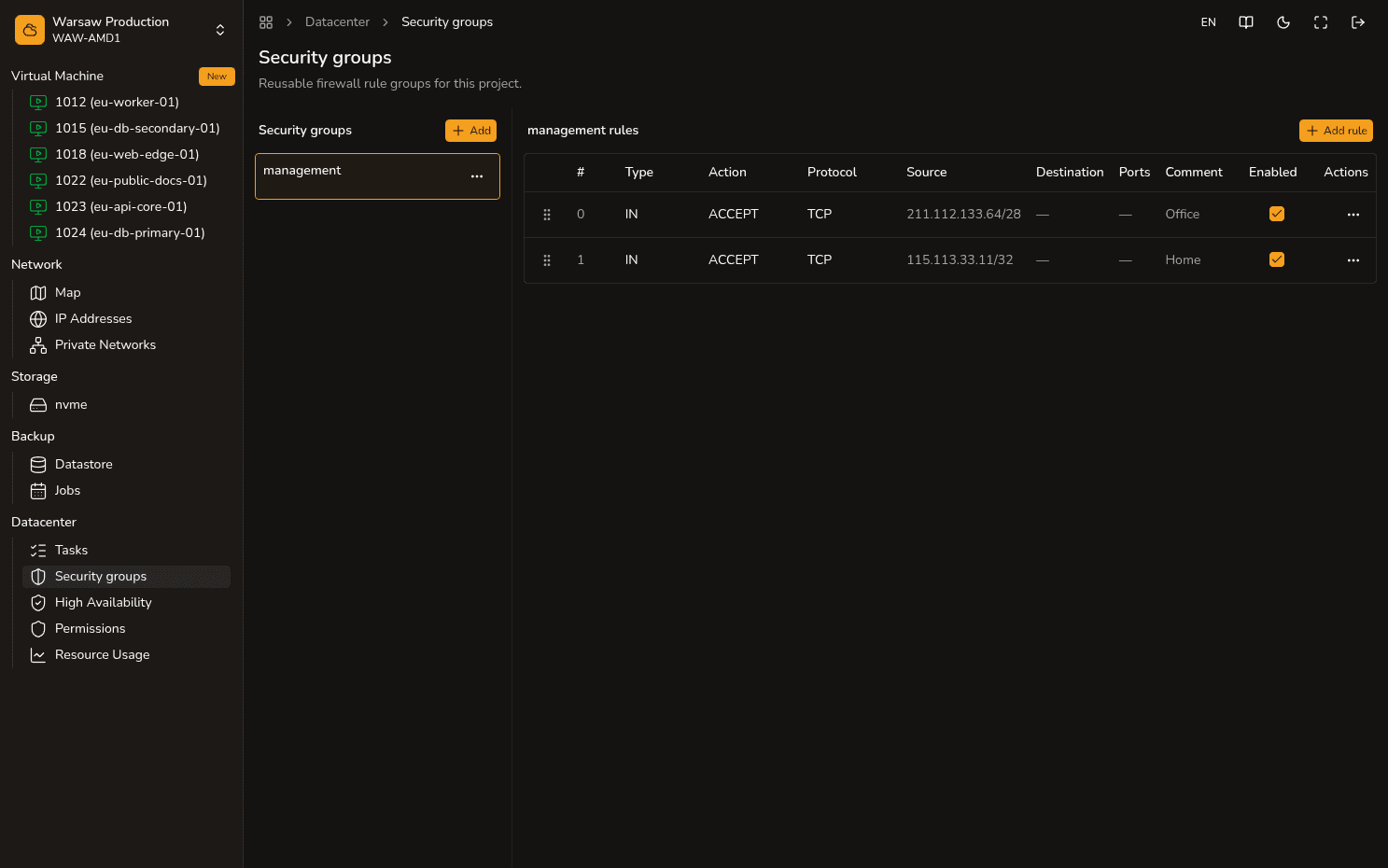Click the orange cloud project logo
Image resolution: width=1388 pixels, height=868 pixels.
[30, 30]
